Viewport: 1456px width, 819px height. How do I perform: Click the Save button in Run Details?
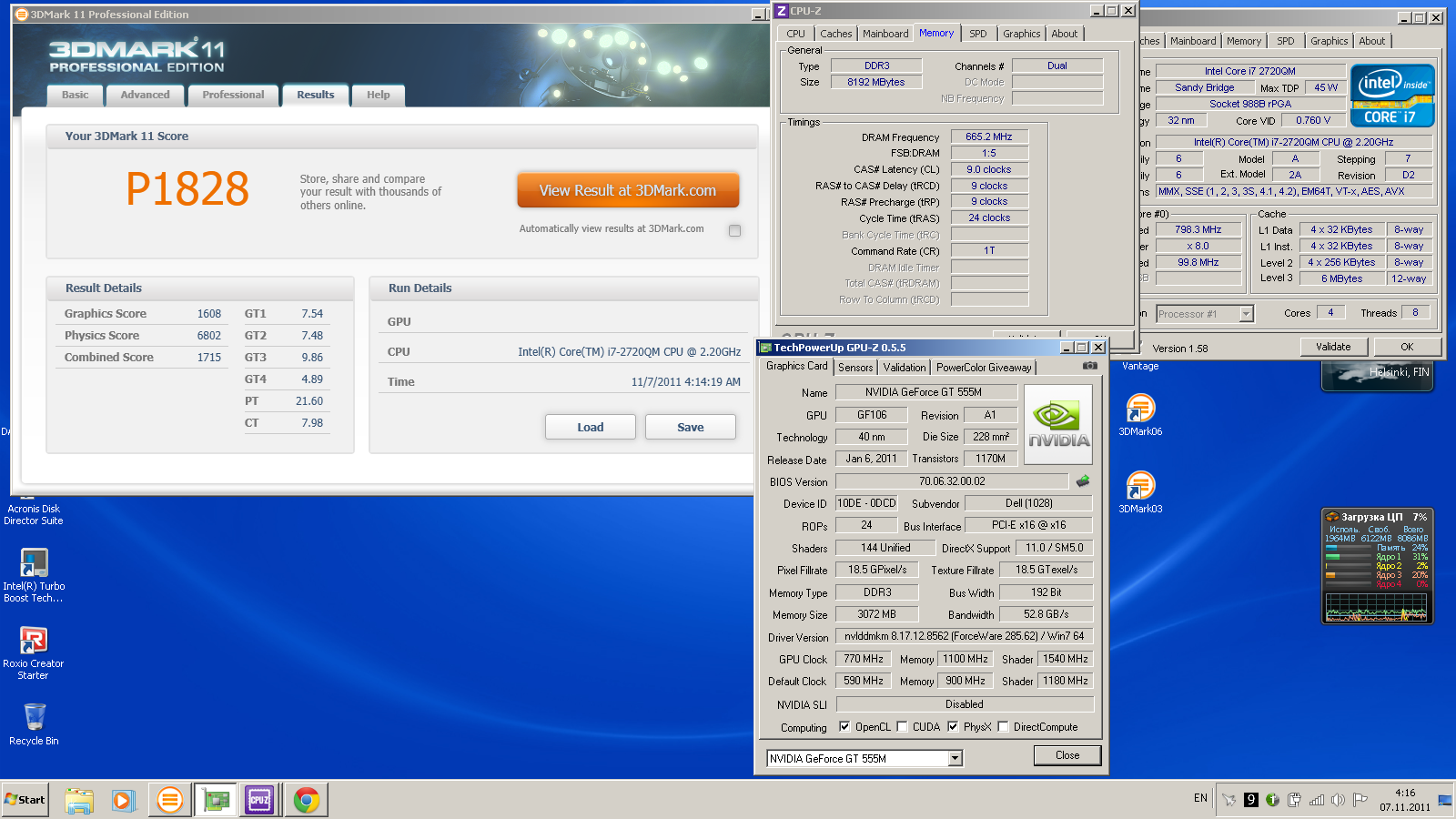[x=691, y=427]
